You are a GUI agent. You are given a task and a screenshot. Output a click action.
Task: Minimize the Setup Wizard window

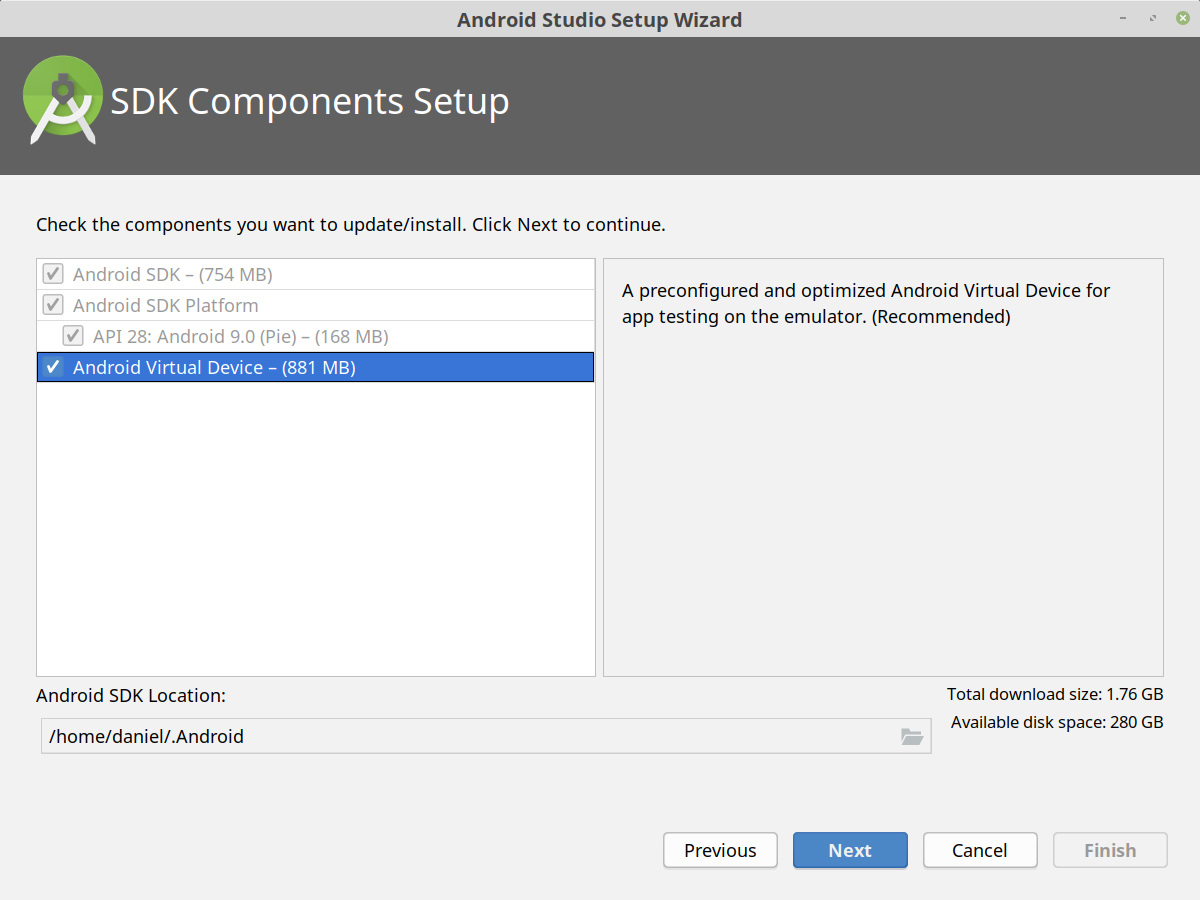point(1126,18)
